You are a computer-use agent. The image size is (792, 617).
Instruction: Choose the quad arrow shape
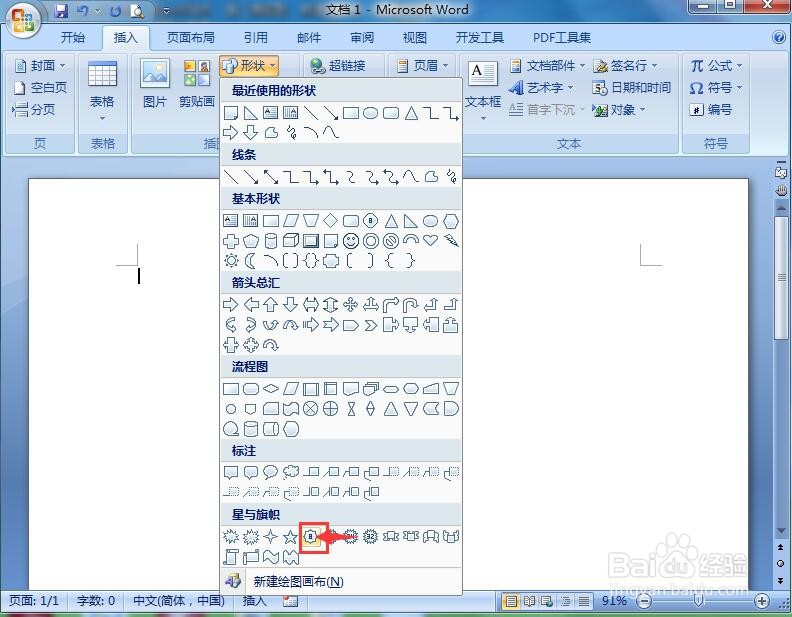pyautogui.click(x=351, y=304)
